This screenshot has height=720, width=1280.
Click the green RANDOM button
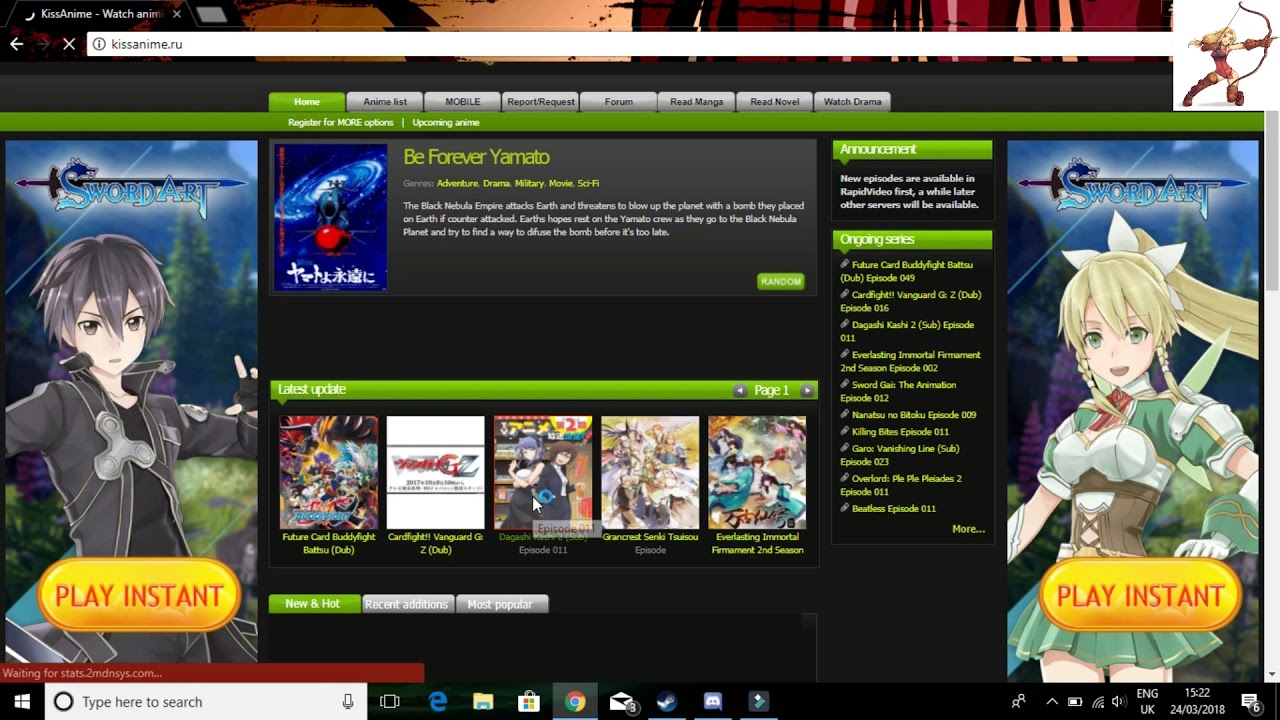(781, 281)
